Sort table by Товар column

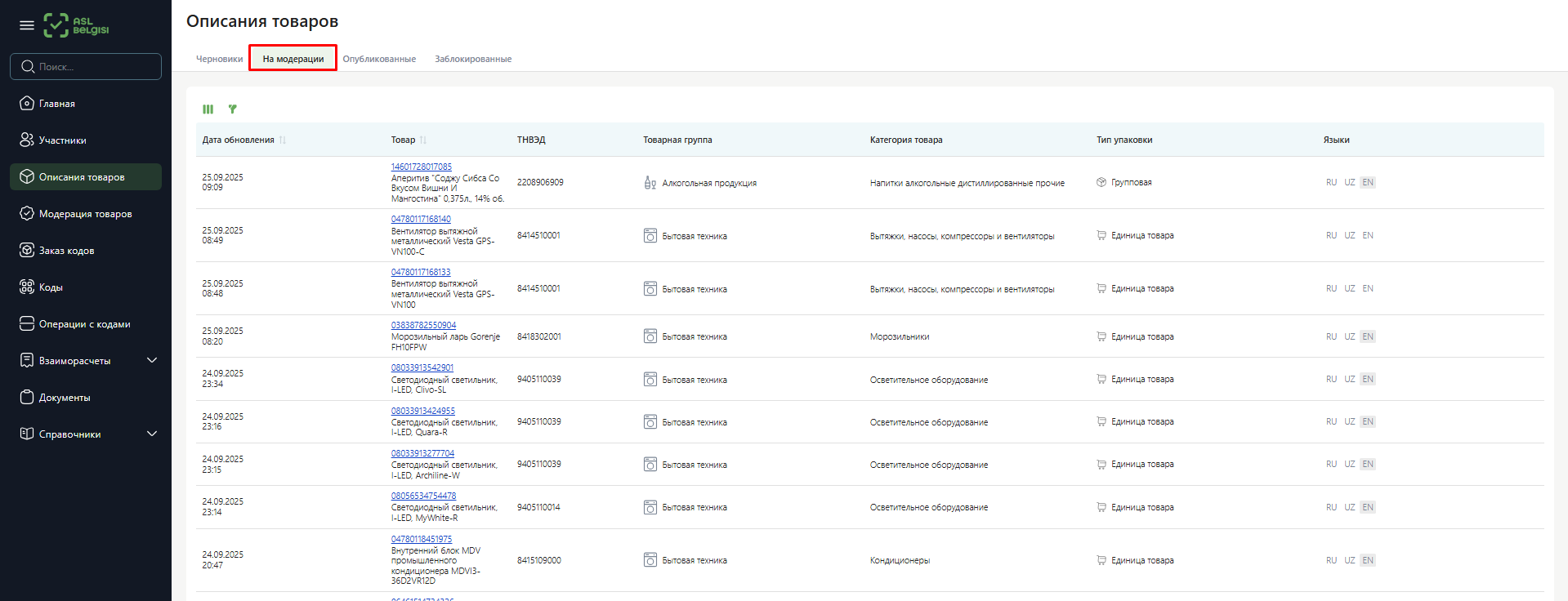click(404, 140)
